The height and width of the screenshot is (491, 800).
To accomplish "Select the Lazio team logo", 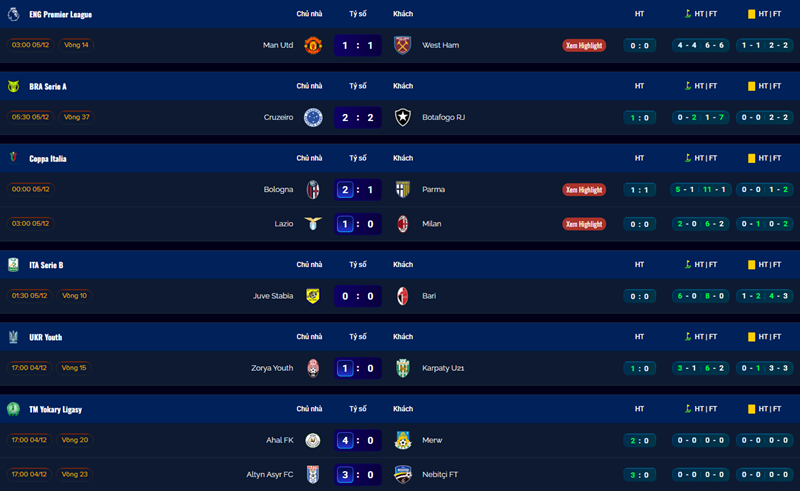I will pos(312,224).
